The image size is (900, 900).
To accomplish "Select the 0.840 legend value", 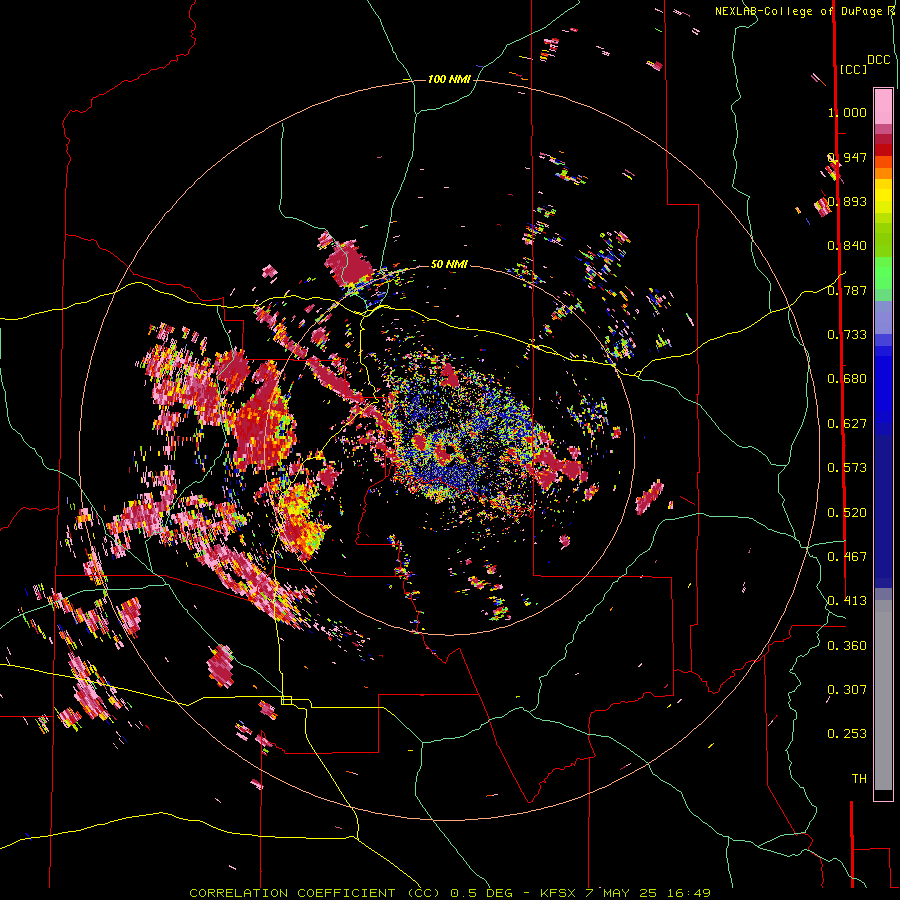I will [847, 246].
